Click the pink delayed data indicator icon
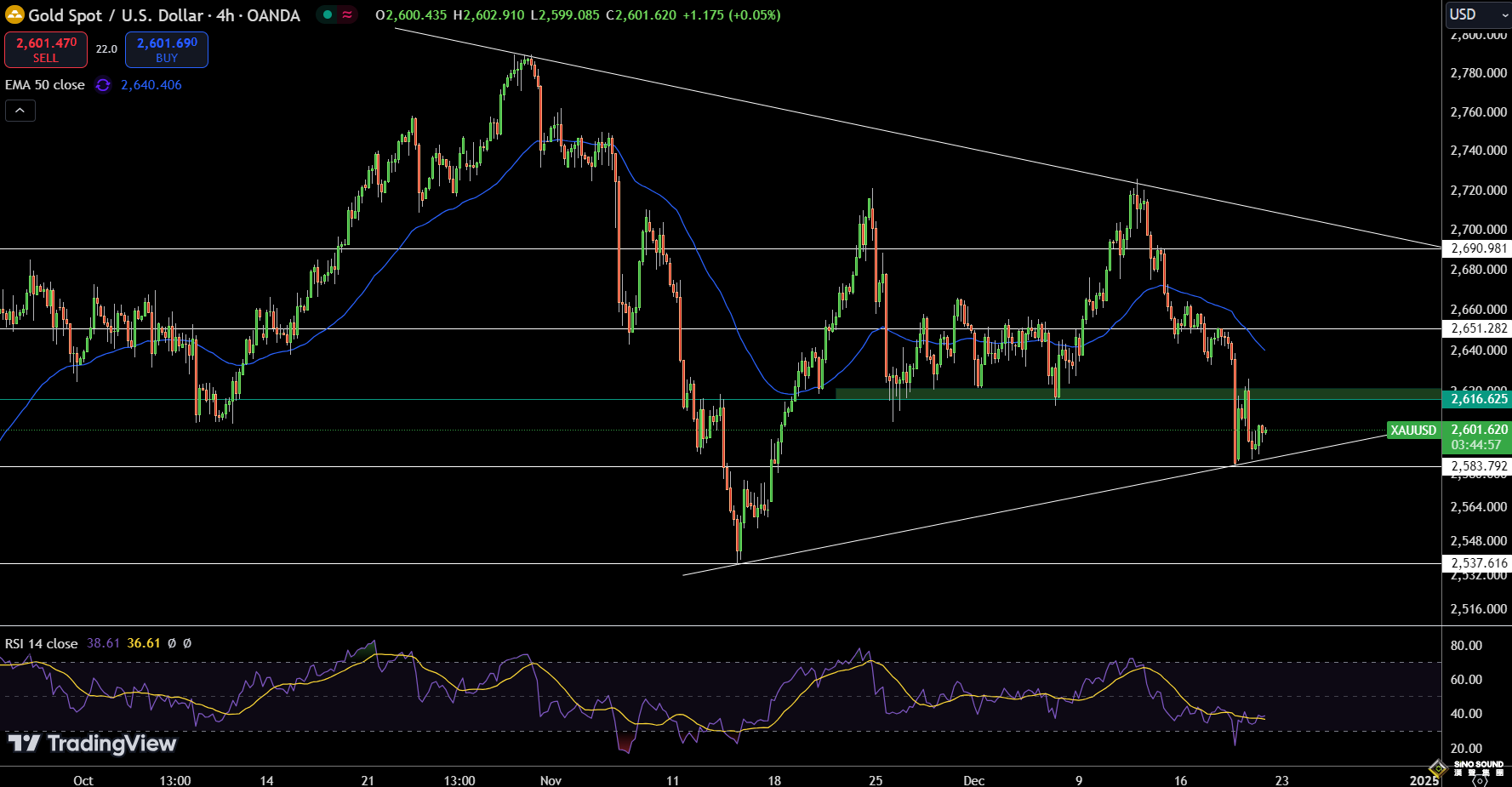The height and width of the screenshot is (787, 1512). coord(347,14)
